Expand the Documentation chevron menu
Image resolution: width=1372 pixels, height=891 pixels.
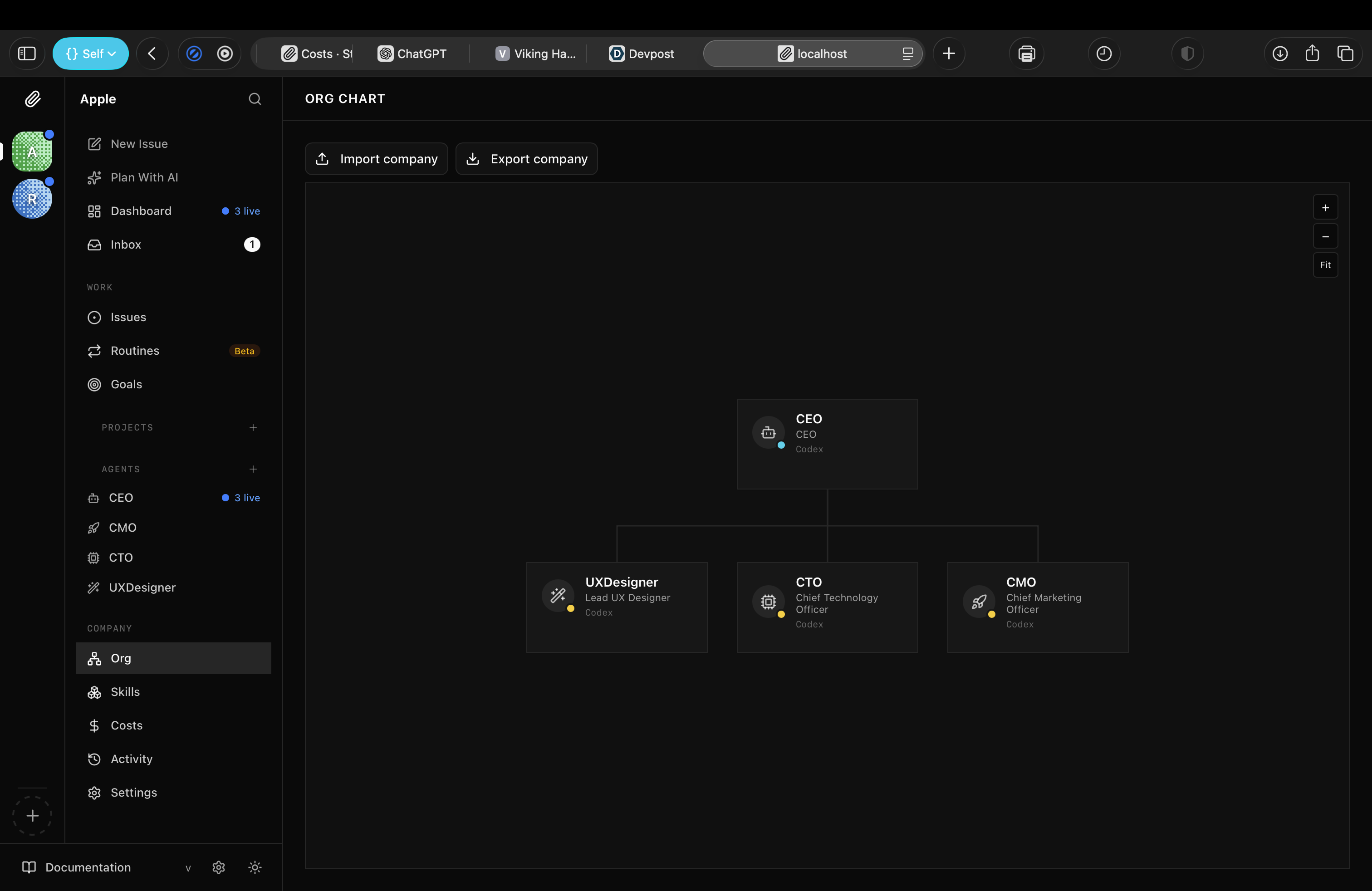(x=188, y=867)
